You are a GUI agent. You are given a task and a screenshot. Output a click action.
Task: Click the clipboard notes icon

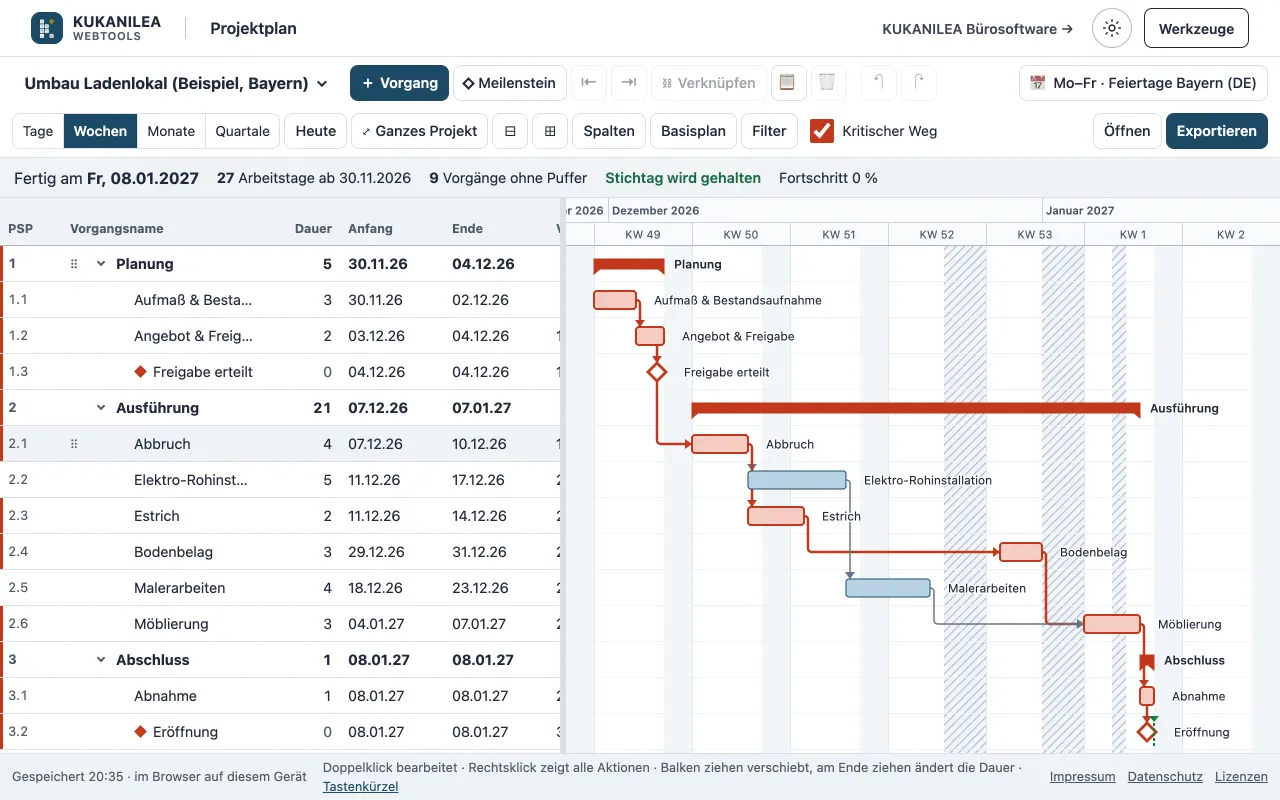pos(787,83)
